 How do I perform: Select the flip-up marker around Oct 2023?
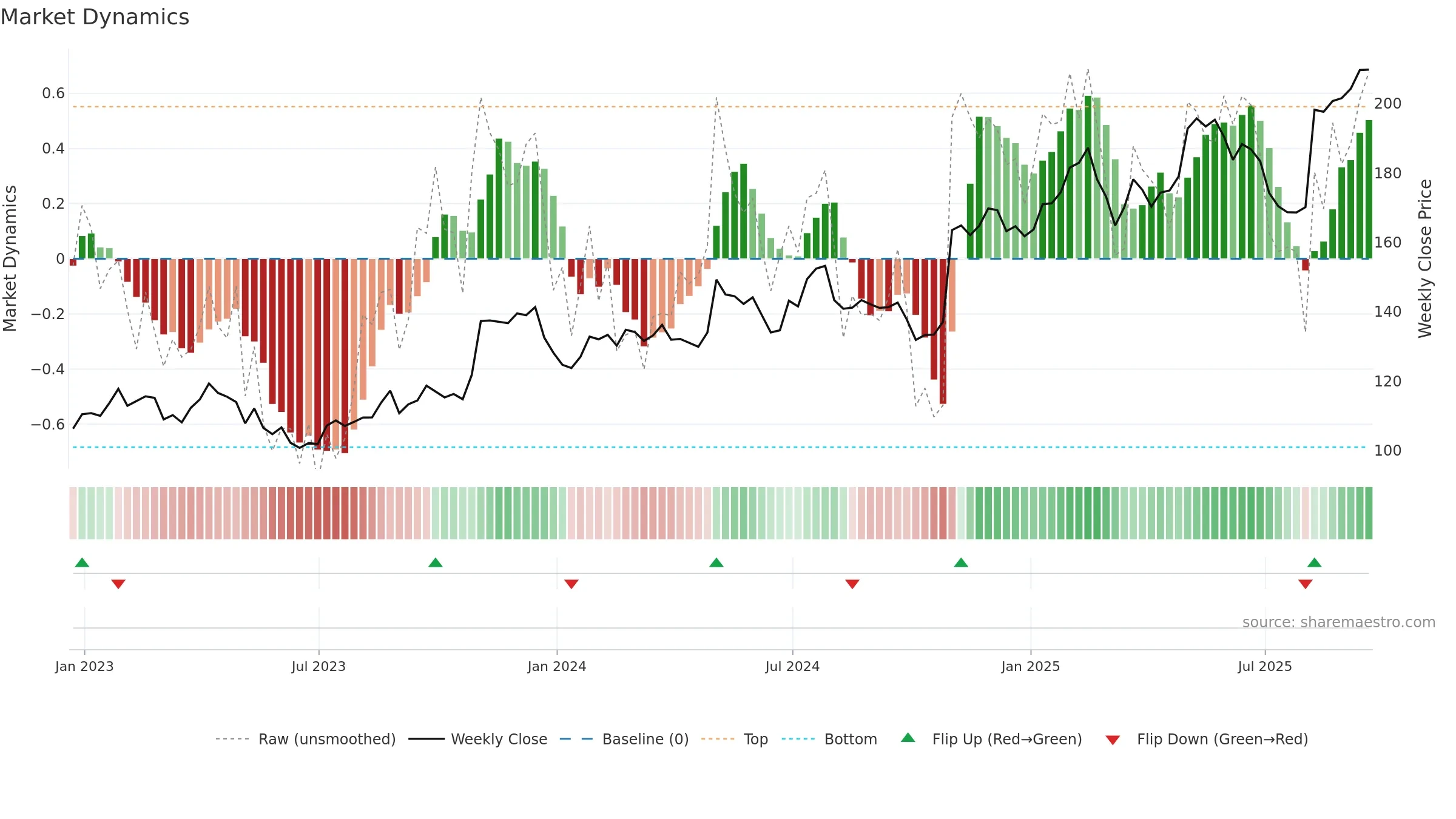436,562
